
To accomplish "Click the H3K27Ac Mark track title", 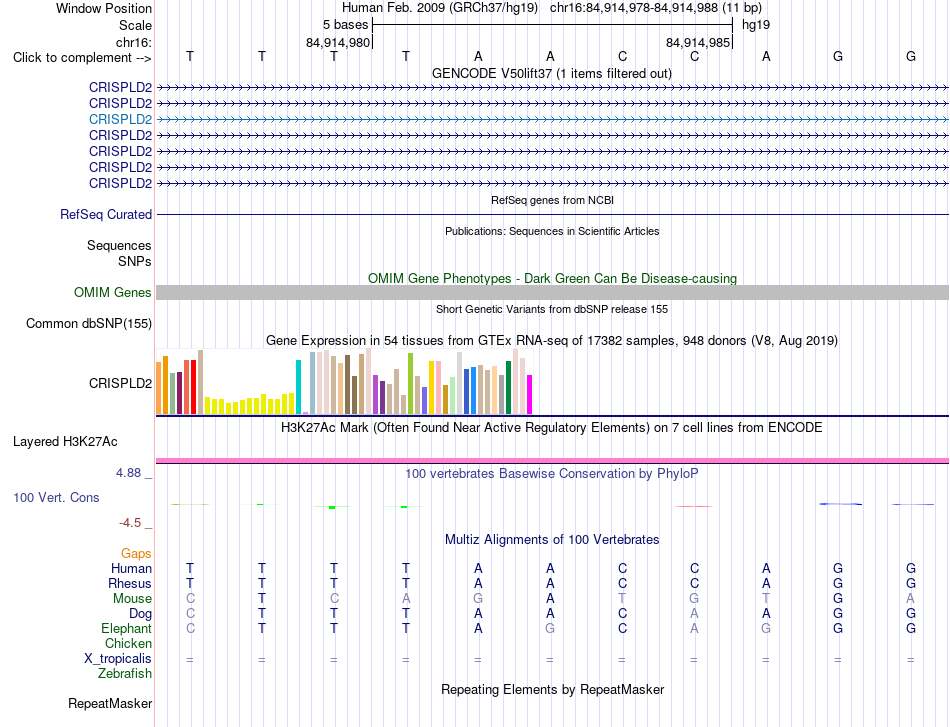I will [x=551, y=428].
